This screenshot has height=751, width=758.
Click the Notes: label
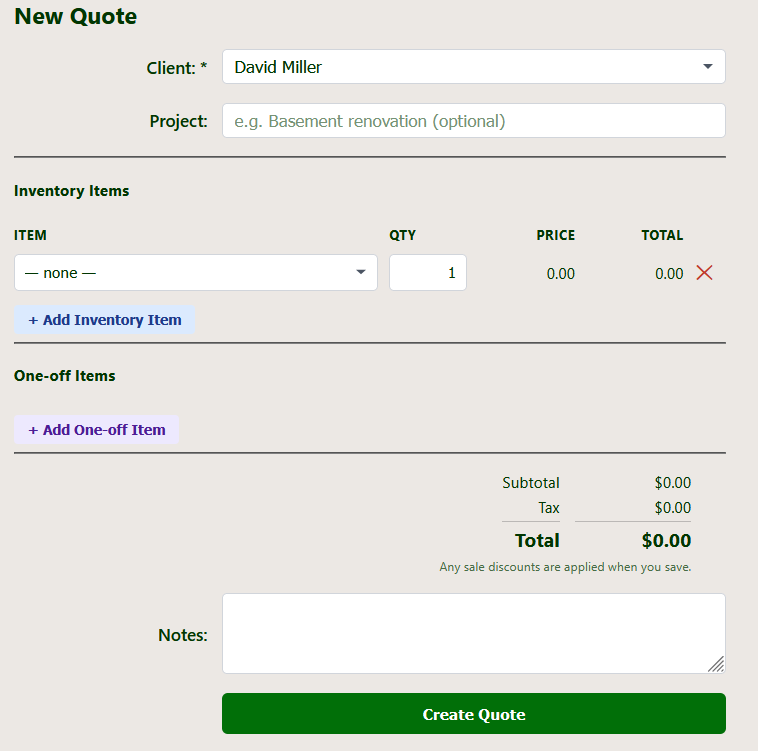pyautogui.click(x=183, y=635)
